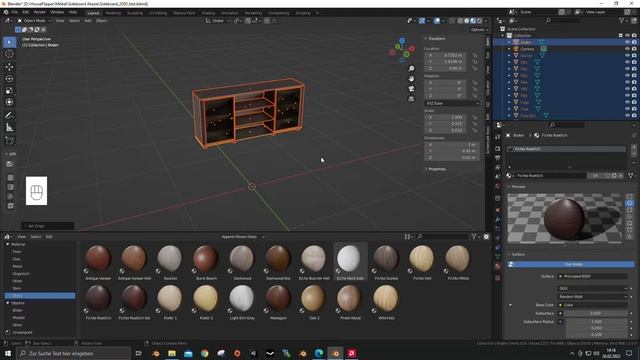Click the viewport zoom magnifier icon

coord(411,69)
